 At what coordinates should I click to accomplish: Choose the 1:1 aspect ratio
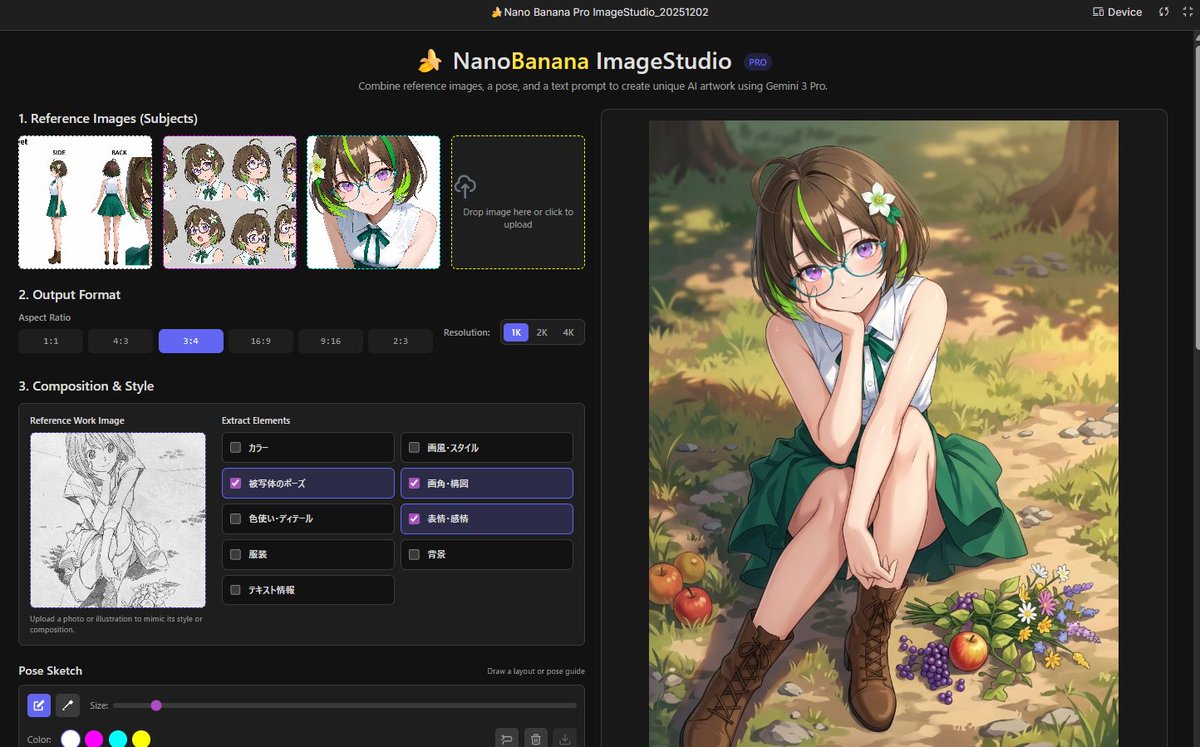tap(51, 341)
